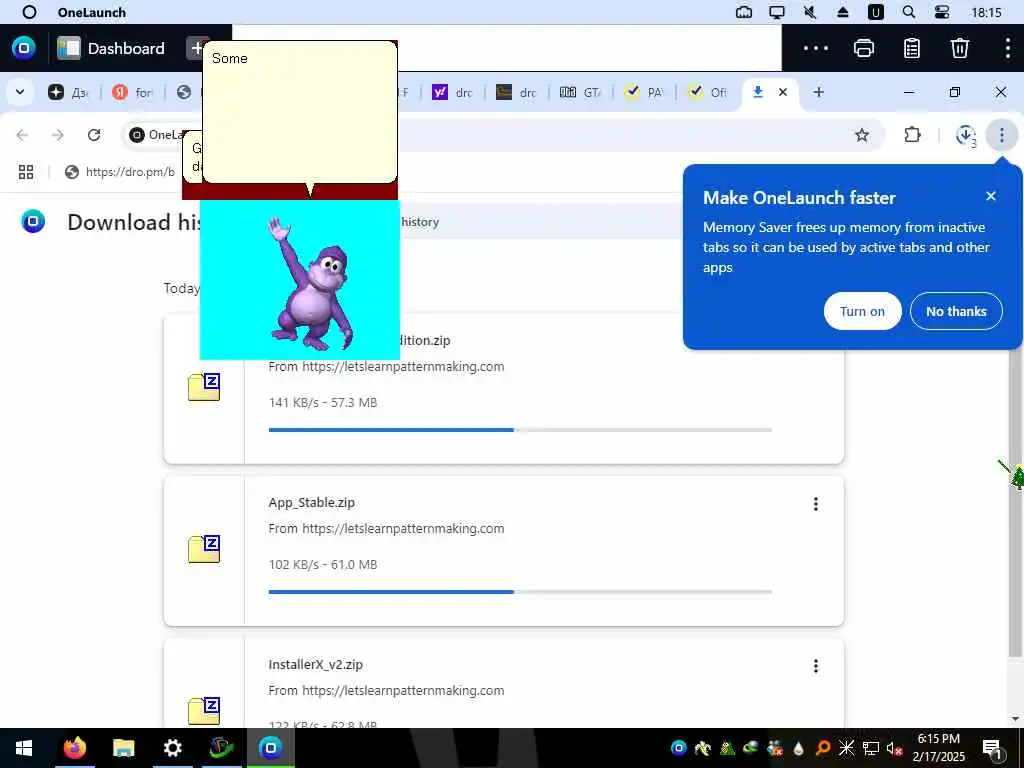Open App_Stable.zip more actions menu

coord(816,504)
